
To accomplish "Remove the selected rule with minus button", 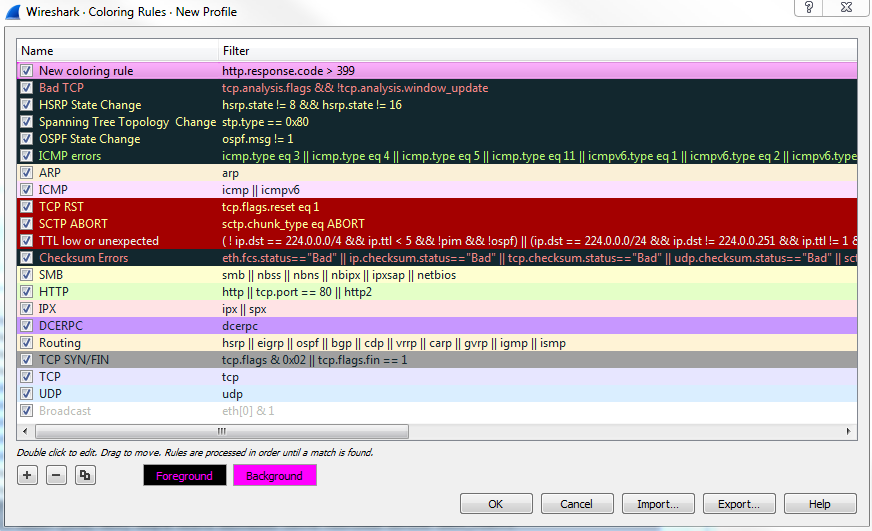I will (x=56, y=475).
